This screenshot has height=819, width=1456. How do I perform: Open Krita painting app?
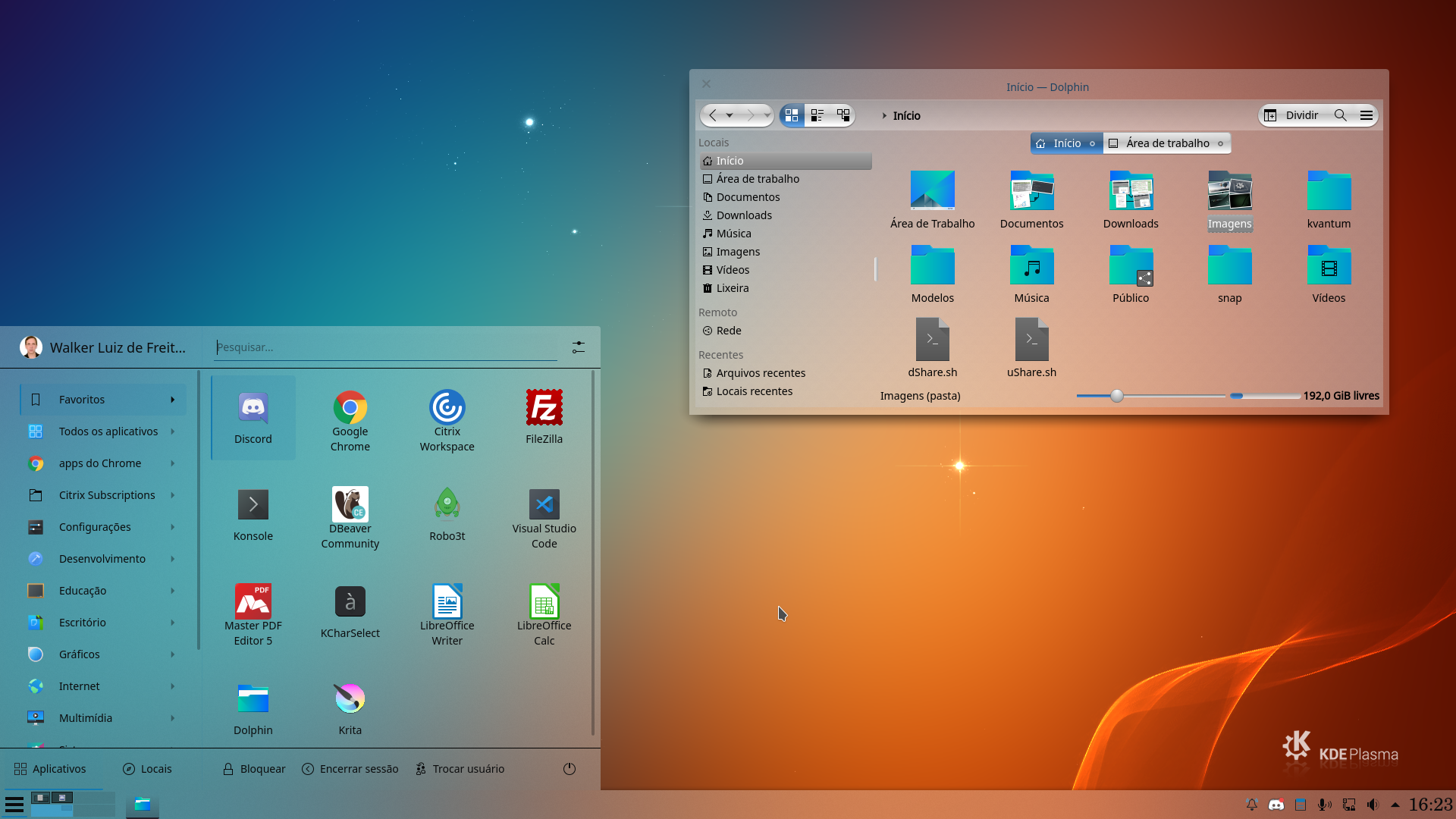tap(350, 709)
